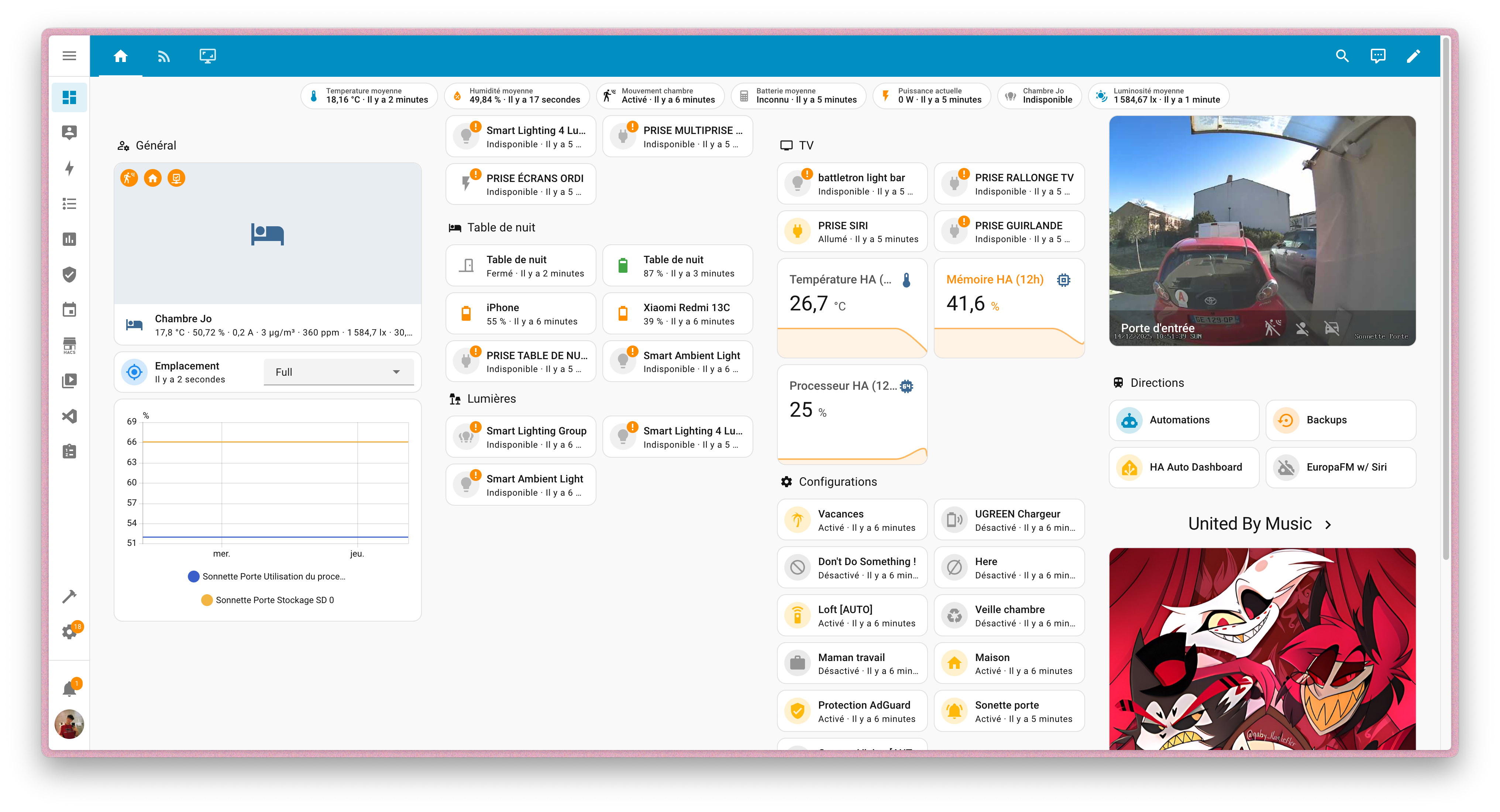Open the assistant chat icon
This screenshot has width=1500, height=812.
[x=1378, y=56]
